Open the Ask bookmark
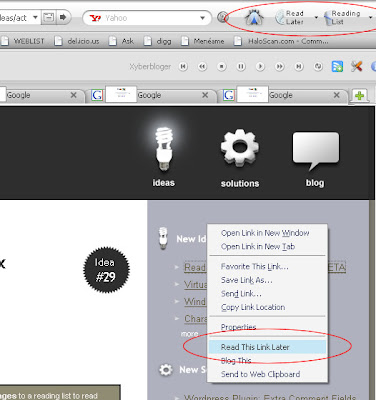 [121, 41]
